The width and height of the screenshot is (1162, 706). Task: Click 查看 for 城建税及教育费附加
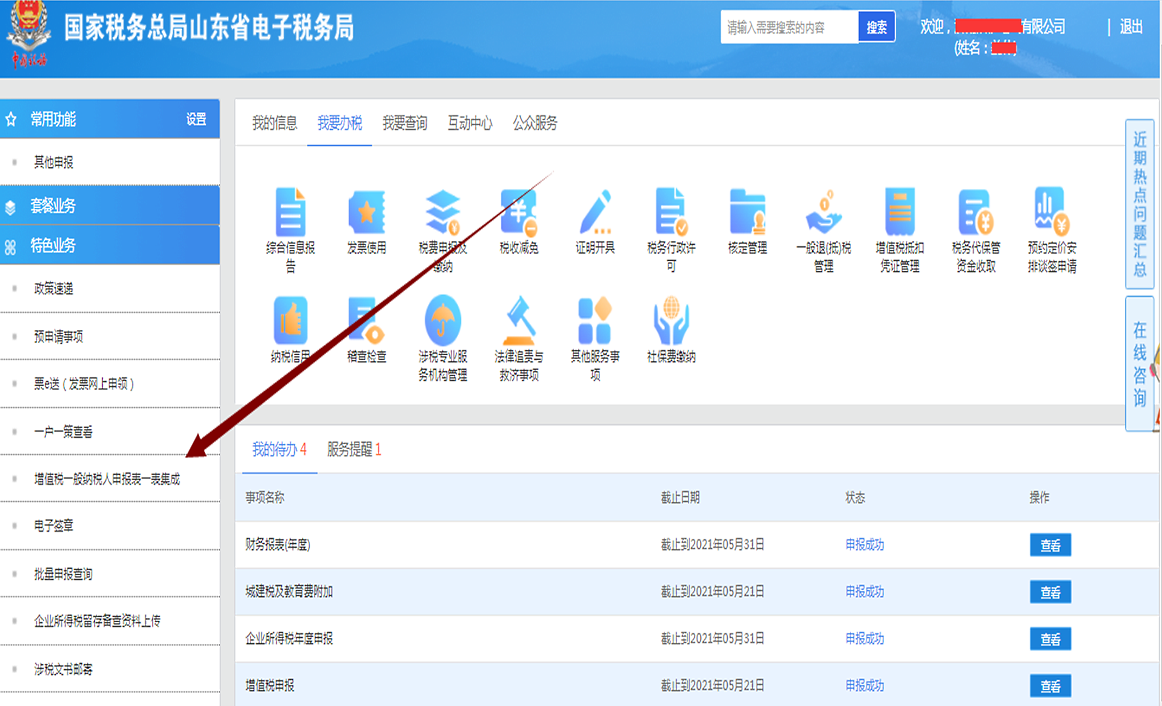click(x=1050, y=592)
